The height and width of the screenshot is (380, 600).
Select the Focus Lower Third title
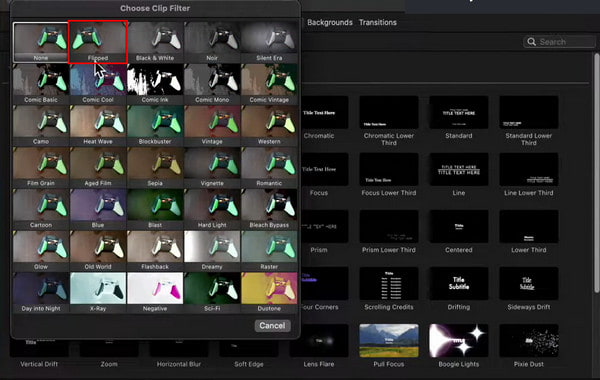(x=389, y=175)
